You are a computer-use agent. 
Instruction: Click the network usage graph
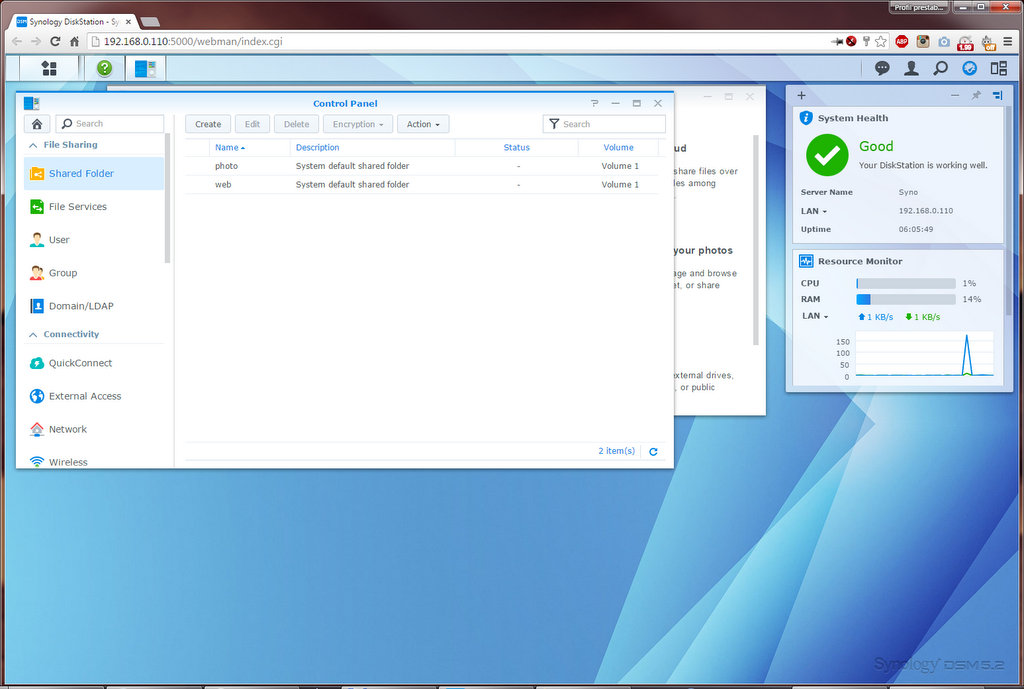924,354
